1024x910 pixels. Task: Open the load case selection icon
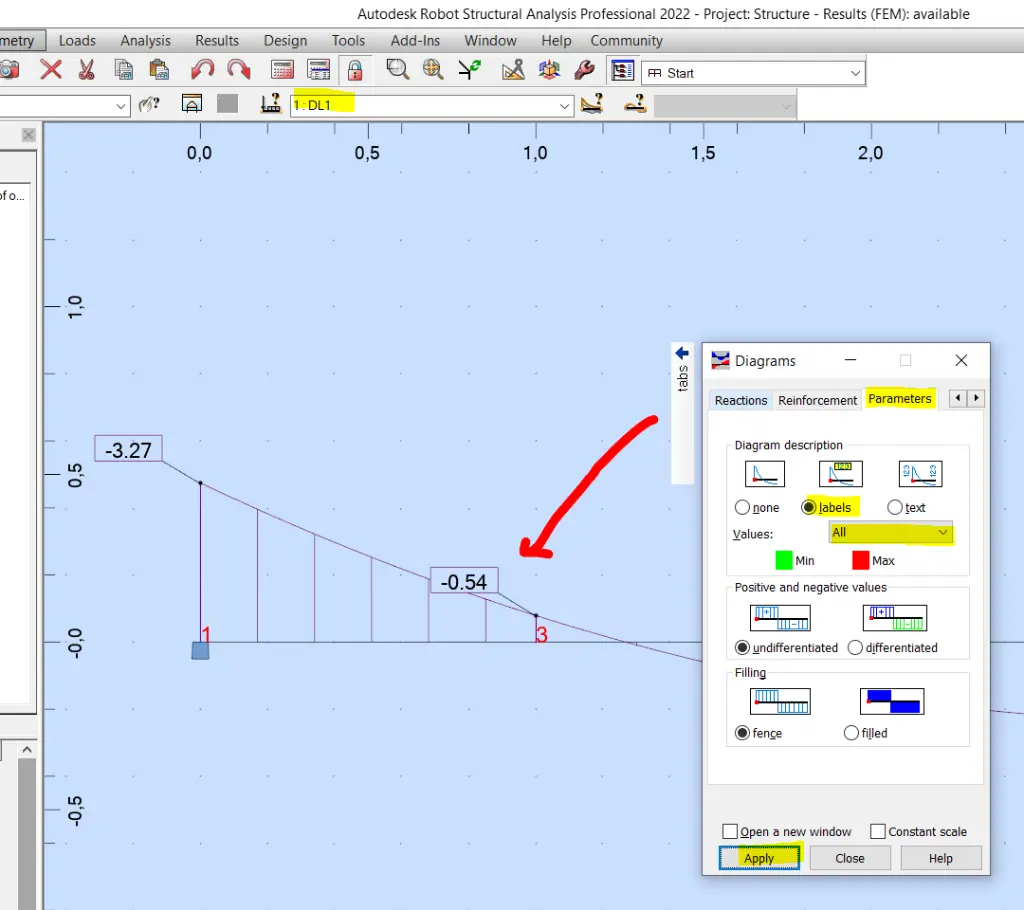(x=270, y=103)
